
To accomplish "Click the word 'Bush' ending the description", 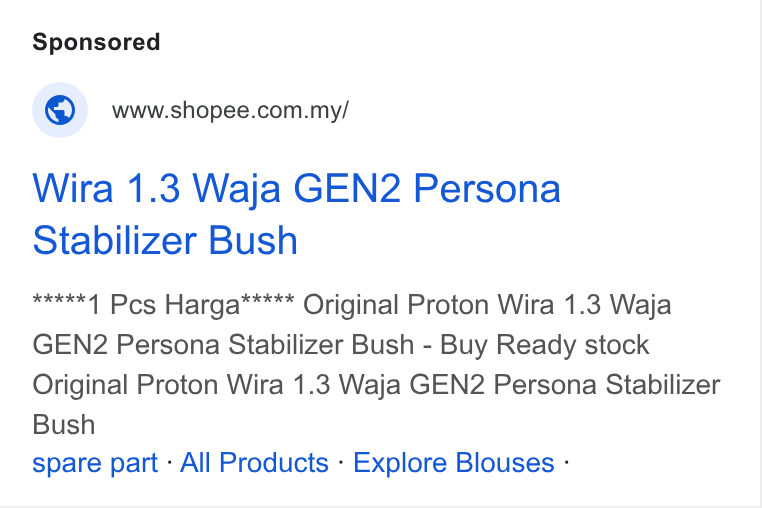I will coord(64,425).
